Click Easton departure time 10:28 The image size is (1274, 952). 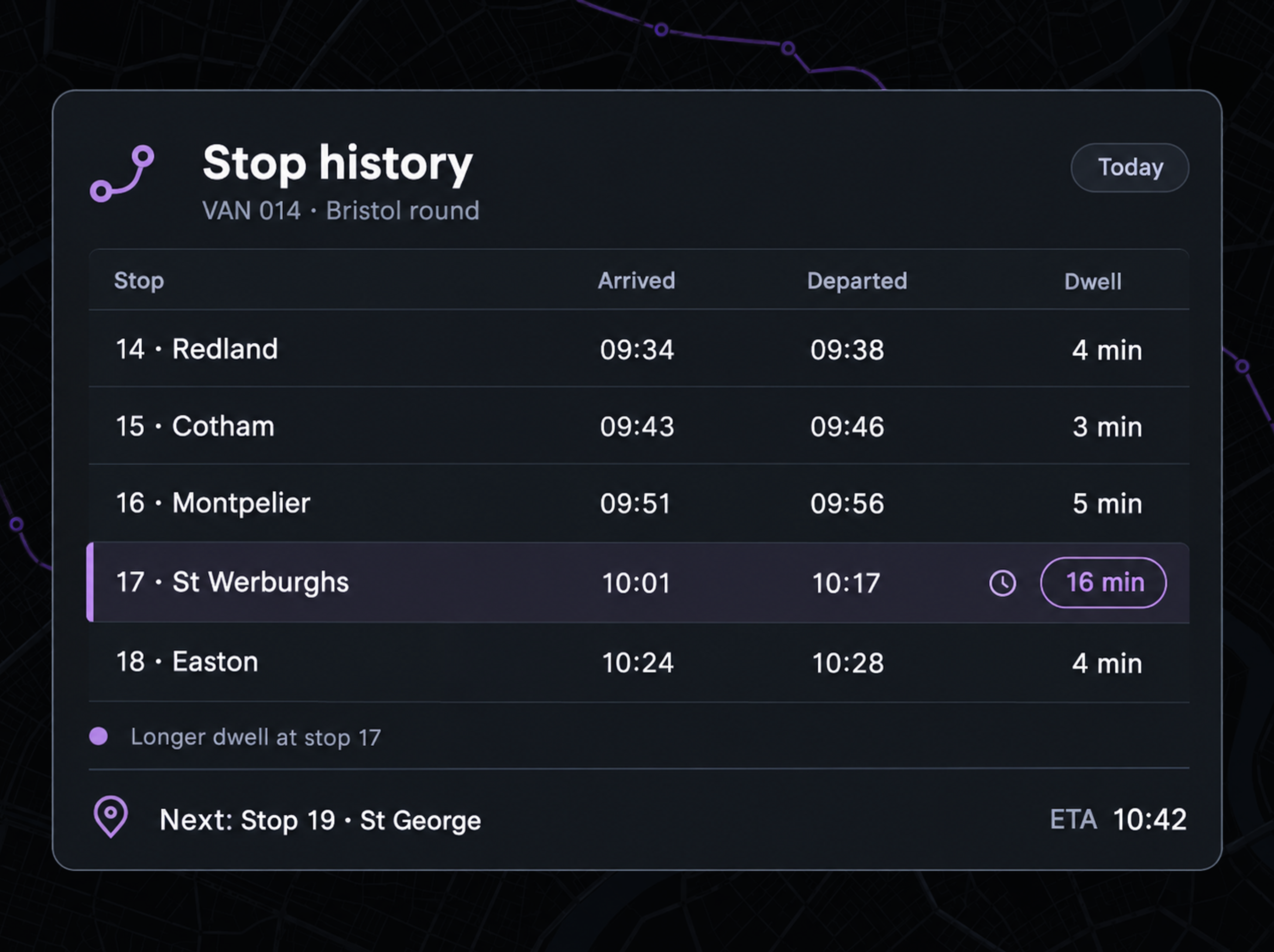tap(848, 663)
